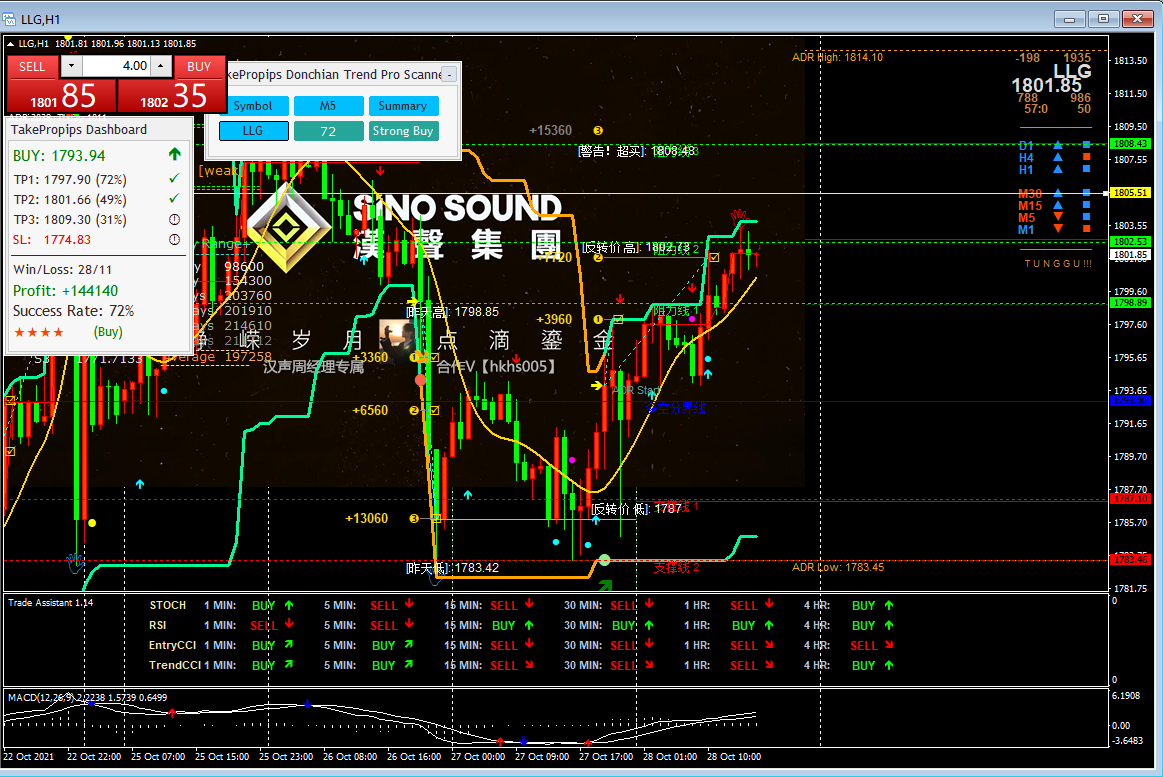This screenshot has width=1163, height=777.
Task: Click the circled 3 marker beside +15360
Action: (x=598, y=130)
